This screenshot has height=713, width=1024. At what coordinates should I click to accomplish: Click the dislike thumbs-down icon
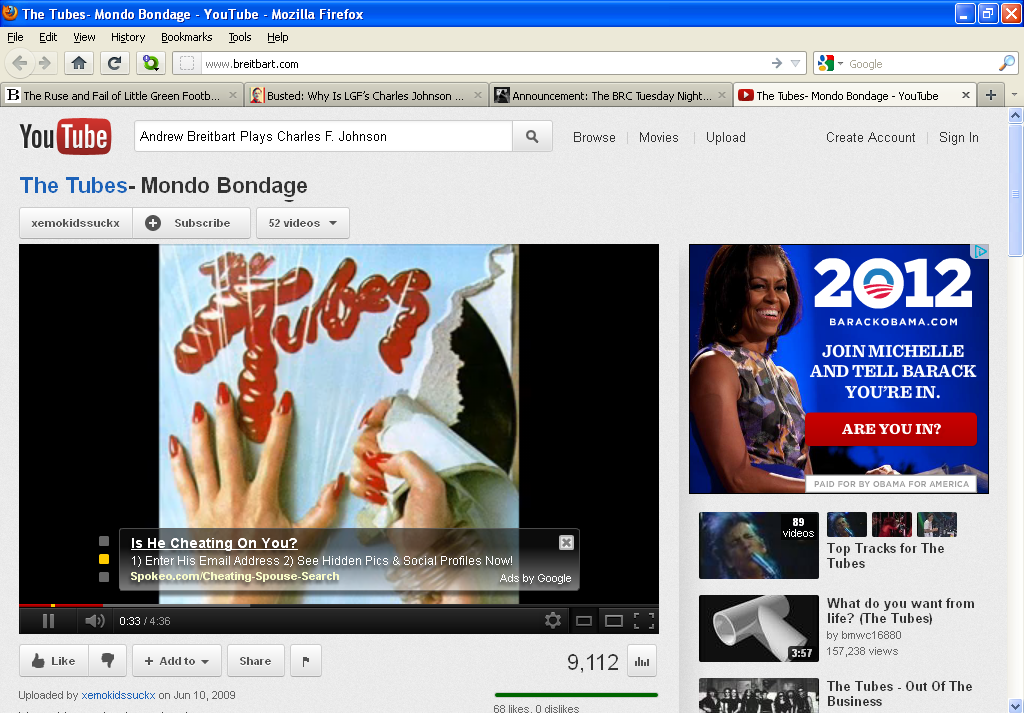click(x=108, y=661)
